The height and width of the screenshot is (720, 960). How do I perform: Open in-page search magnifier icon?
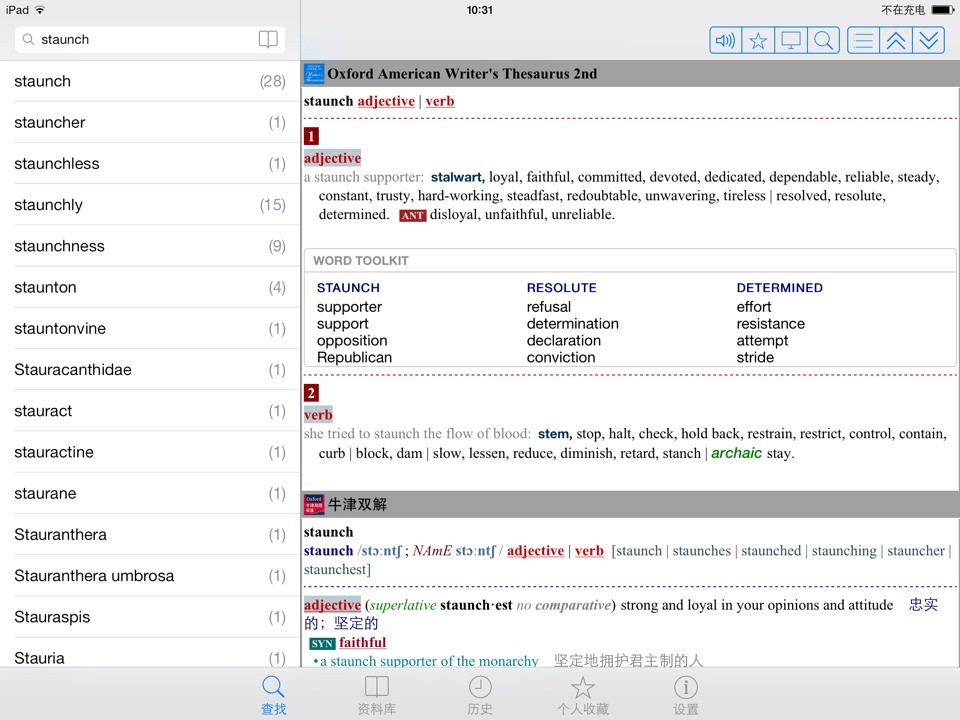pyautogui.click(x=823, y=41)
